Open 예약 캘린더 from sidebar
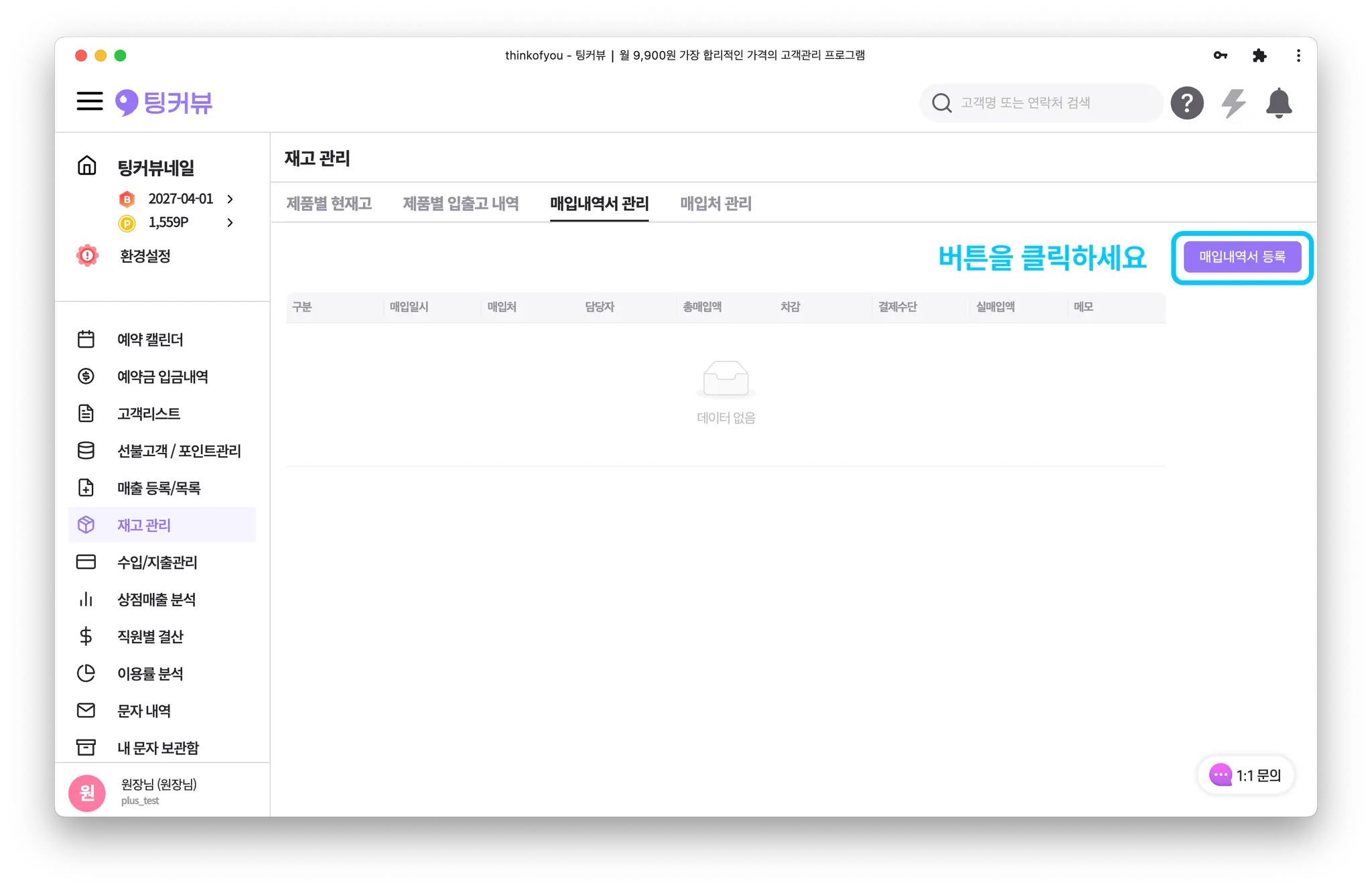The width and height of the screenshot is (1372, 889). point(149,340)
